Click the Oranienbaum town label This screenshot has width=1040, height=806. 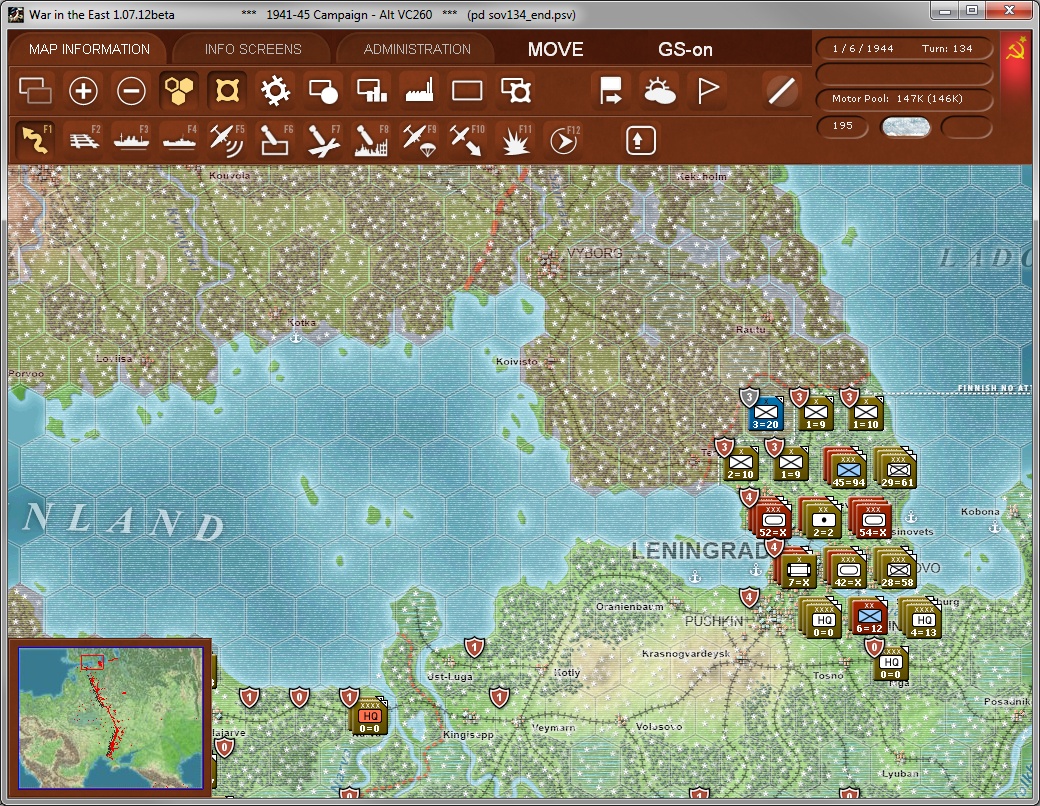click(x=629, y=606)
